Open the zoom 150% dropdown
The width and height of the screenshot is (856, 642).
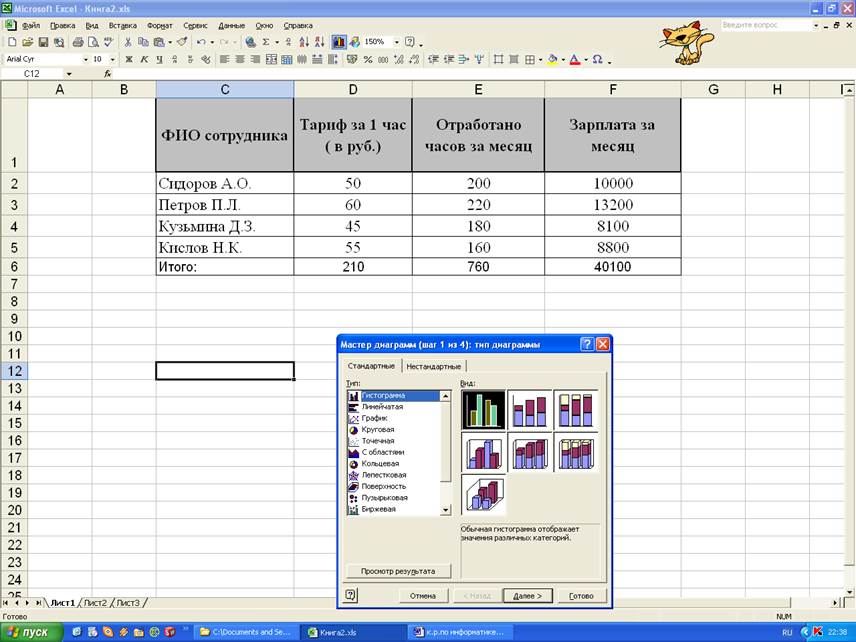(396, 42)
